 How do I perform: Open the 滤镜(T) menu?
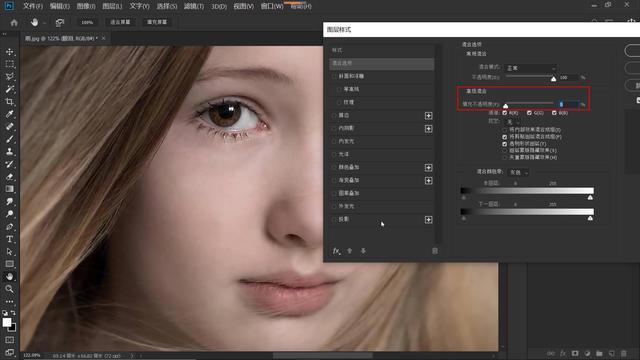[x=193, y=6]
